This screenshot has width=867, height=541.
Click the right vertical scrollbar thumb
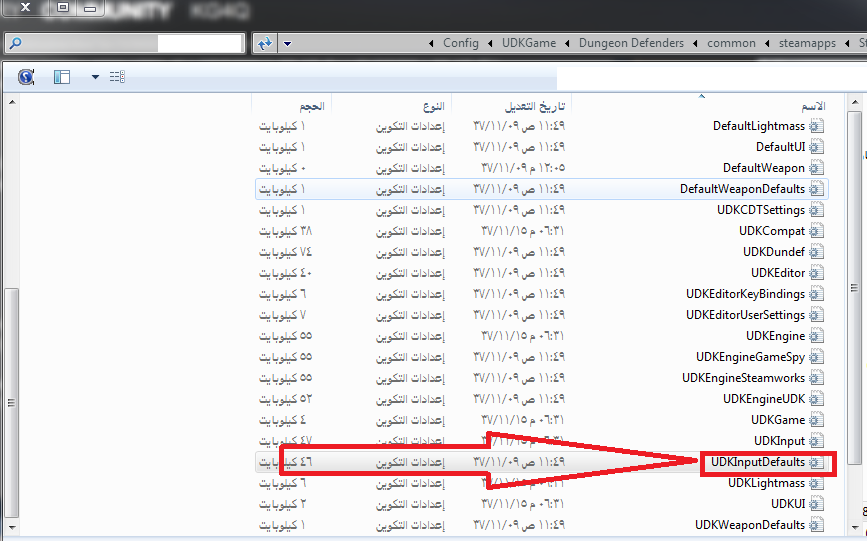[x=855, y=288]
